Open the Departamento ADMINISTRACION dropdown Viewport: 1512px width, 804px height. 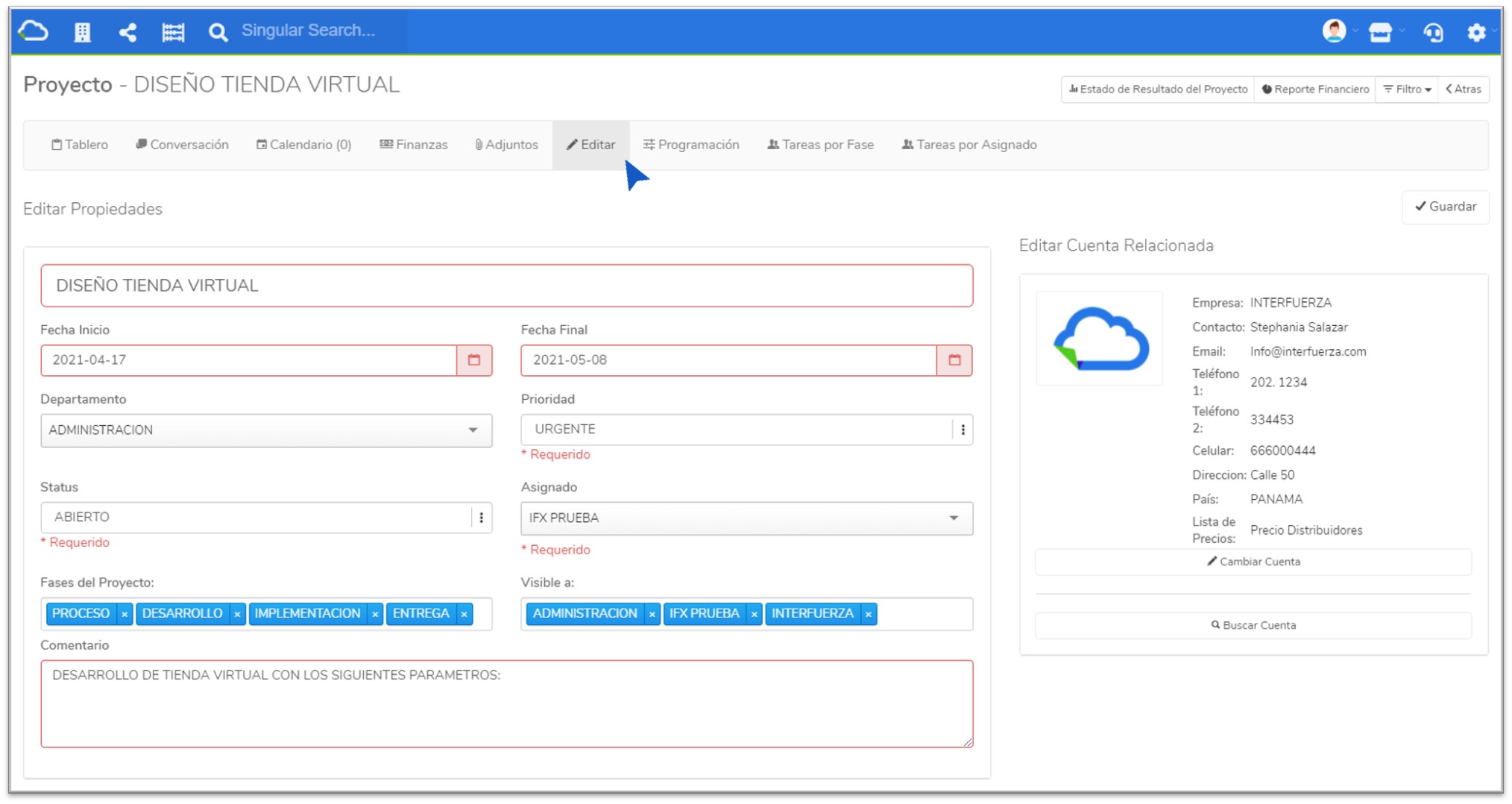[x=266, y=430]
